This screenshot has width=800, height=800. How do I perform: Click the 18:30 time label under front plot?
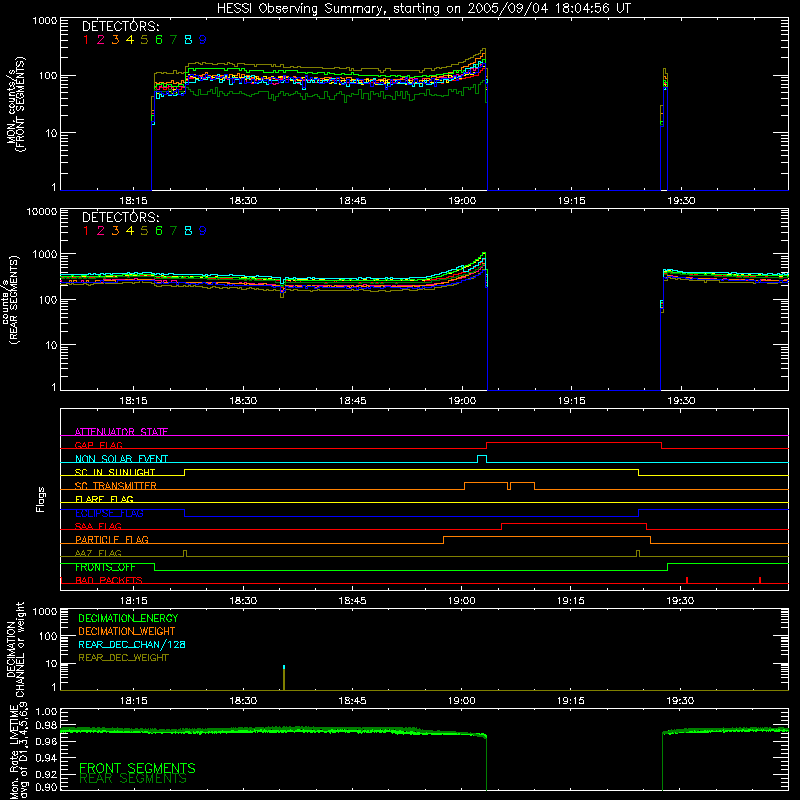tap(243, 201)
